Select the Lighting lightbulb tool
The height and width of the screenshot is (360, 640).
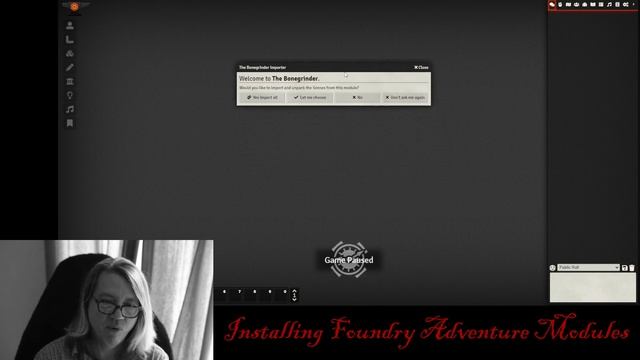click(70, 95)
